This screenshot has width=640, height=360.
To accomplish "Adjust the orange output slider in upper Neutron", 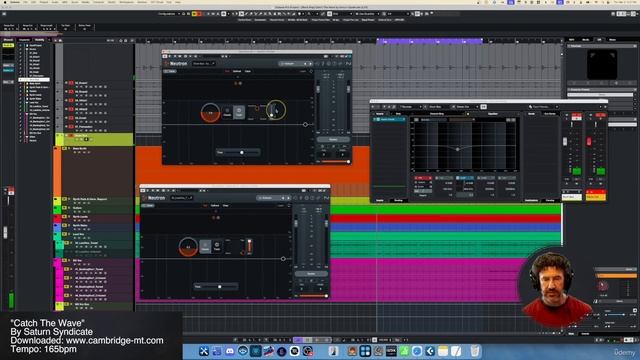I will 336,162.
